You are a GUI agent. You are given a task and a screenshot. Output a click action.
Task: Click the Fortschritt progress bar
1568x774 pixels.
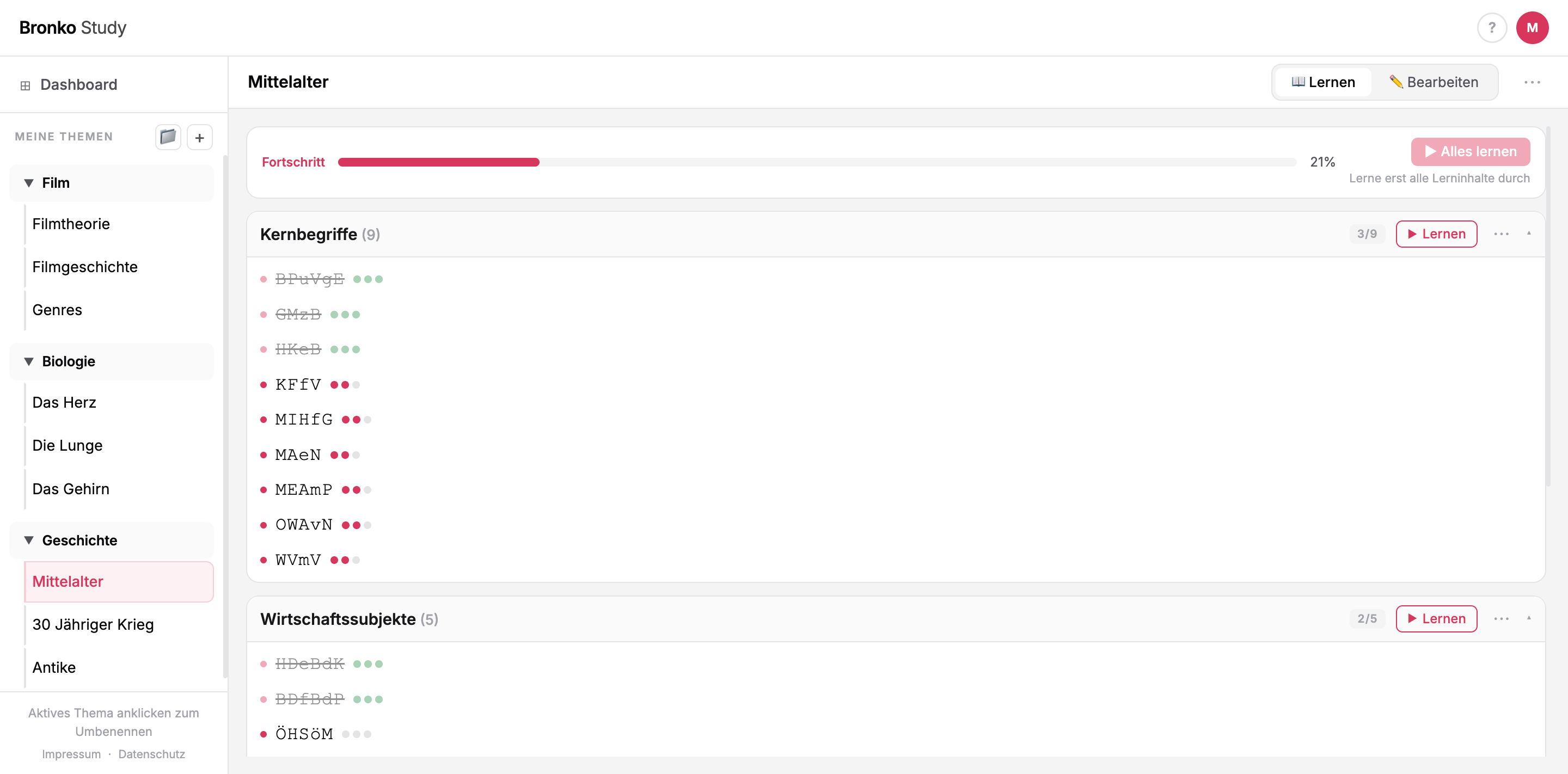point(816,162)
